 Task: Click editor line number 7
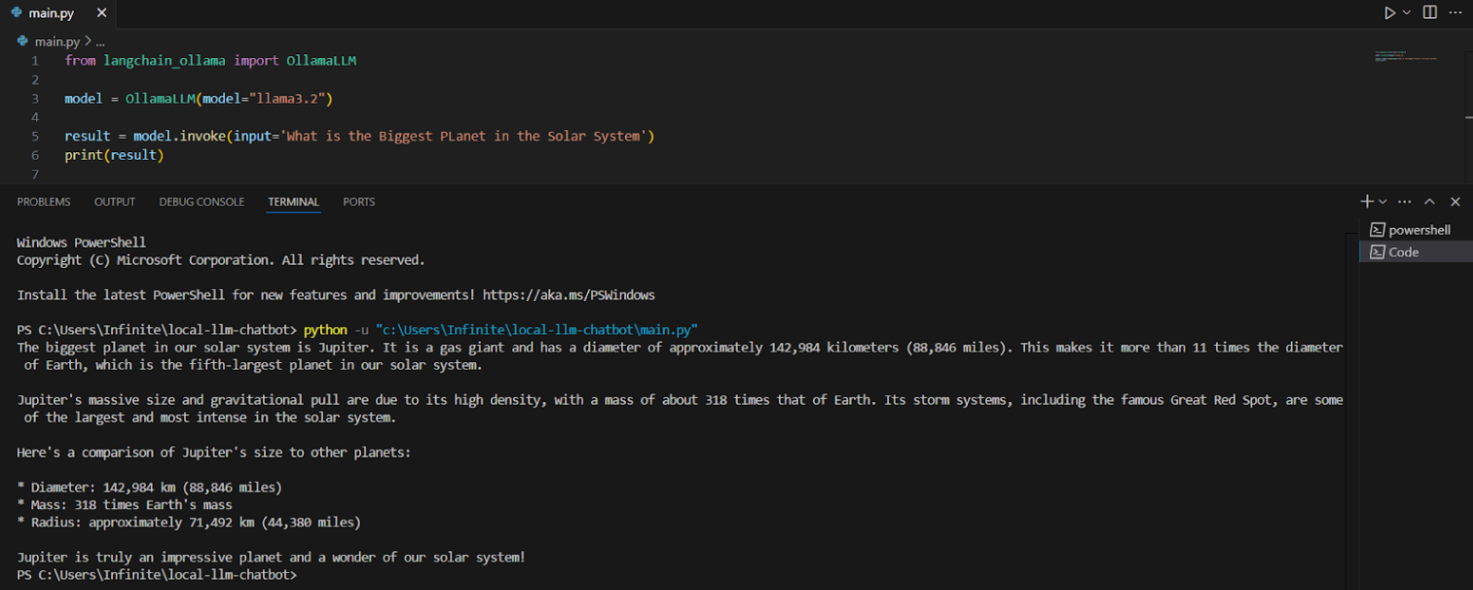click(x=35, y=174)
